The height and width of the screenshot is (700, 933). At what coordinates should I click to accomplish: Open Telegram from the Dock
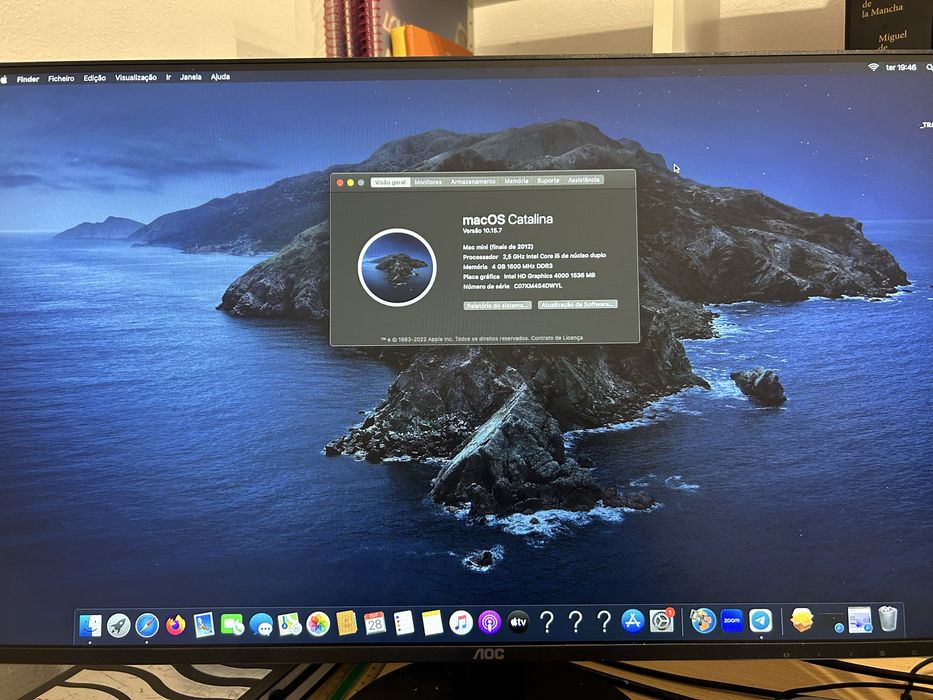[760, 620]
